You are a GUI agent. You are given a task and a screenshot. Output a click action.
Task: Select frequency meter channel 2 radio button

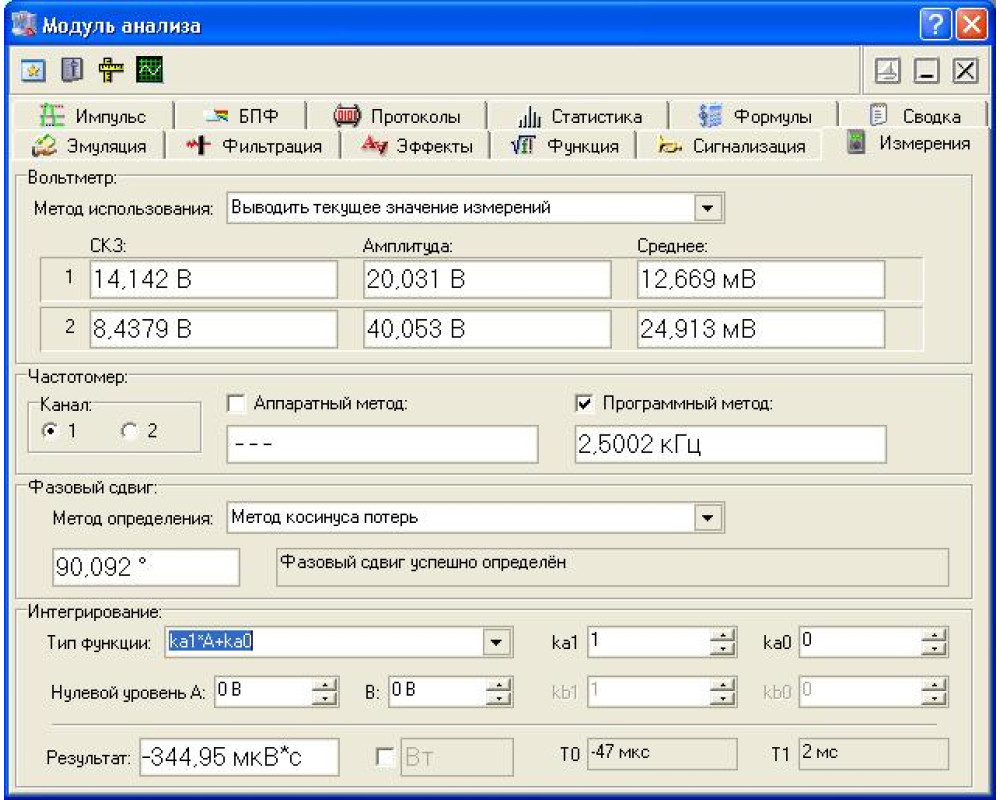click(128, 431)
